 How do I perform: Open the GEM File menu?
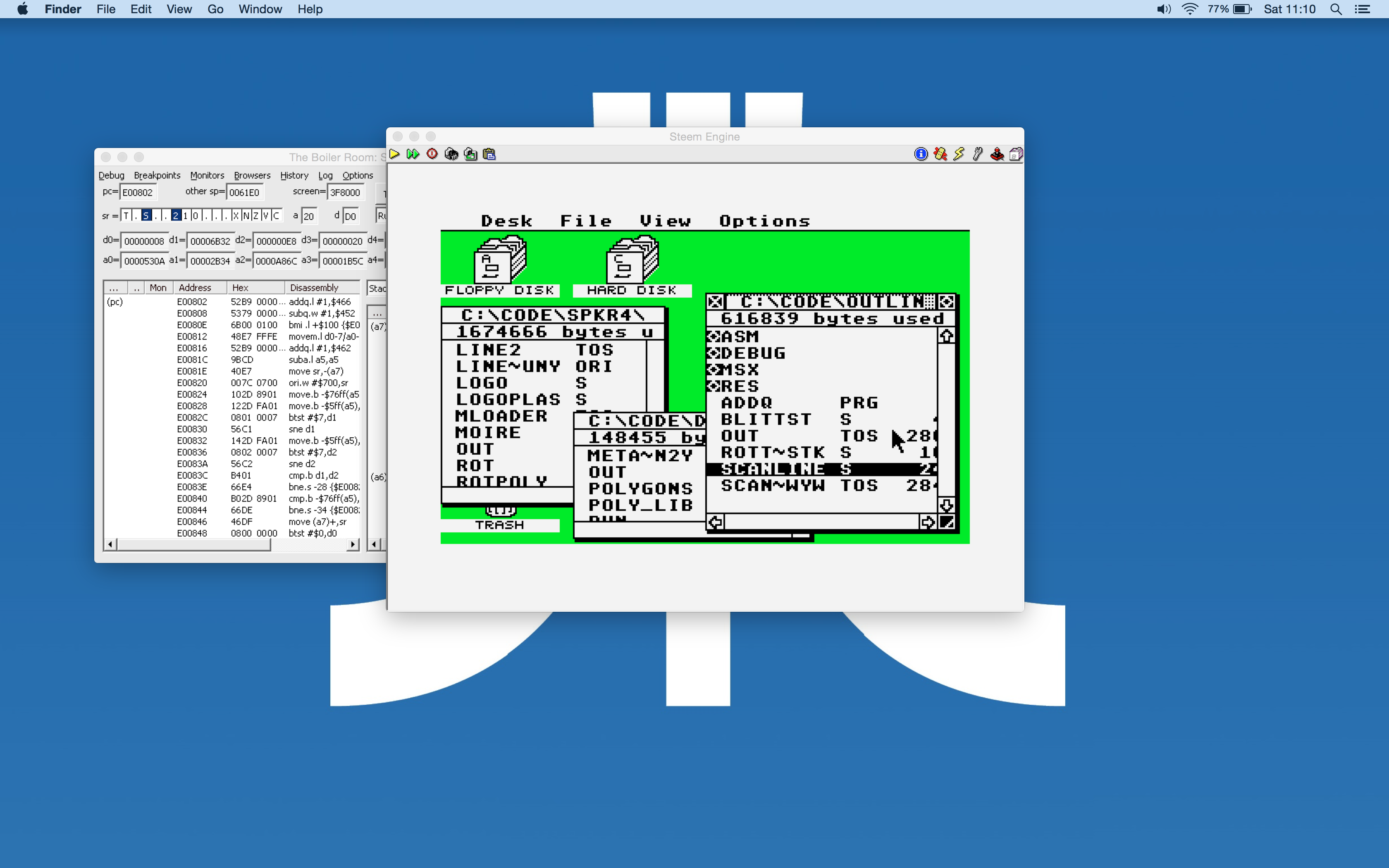coord(586,221)
